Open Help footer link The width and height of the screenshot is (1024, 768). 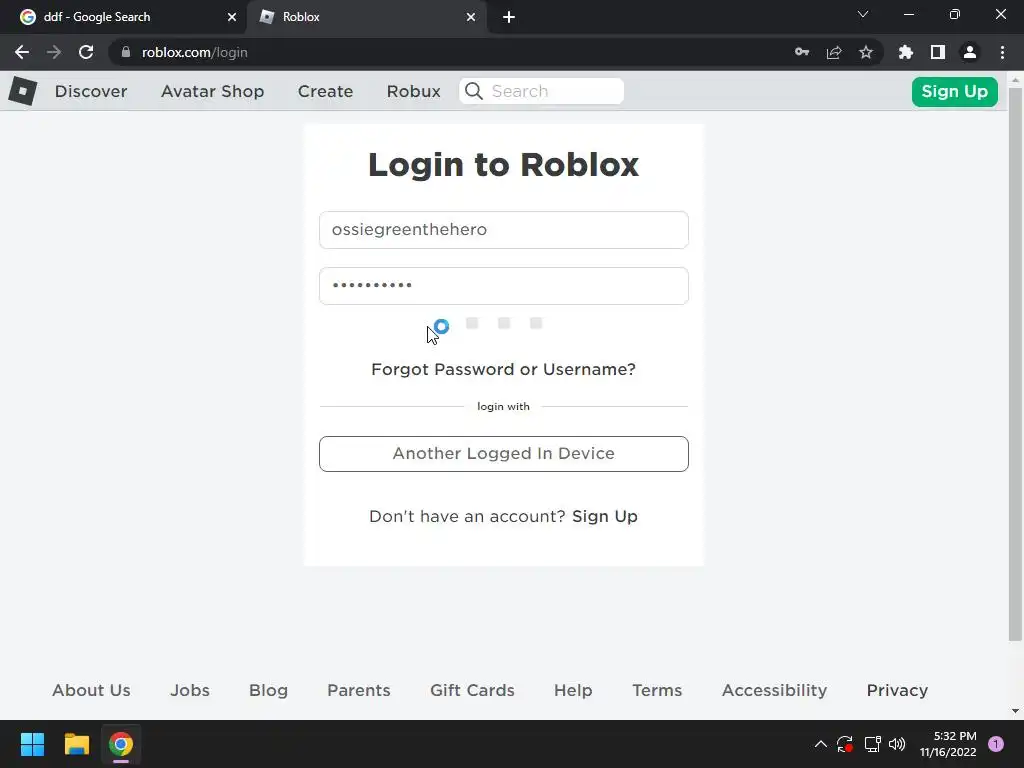(x=573, y=690)
